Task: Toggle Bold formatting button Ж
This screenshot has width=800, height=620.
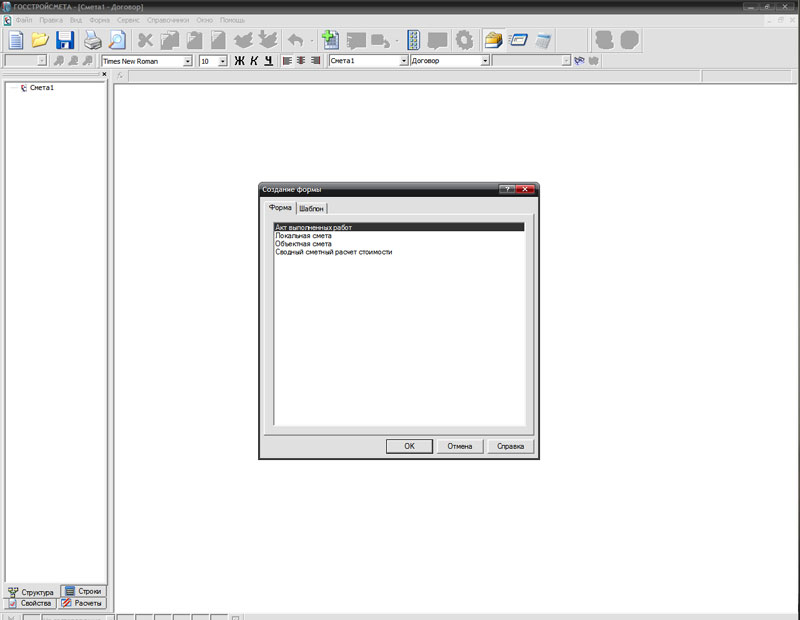Action: pyautogui.click(x=239, y=61)
